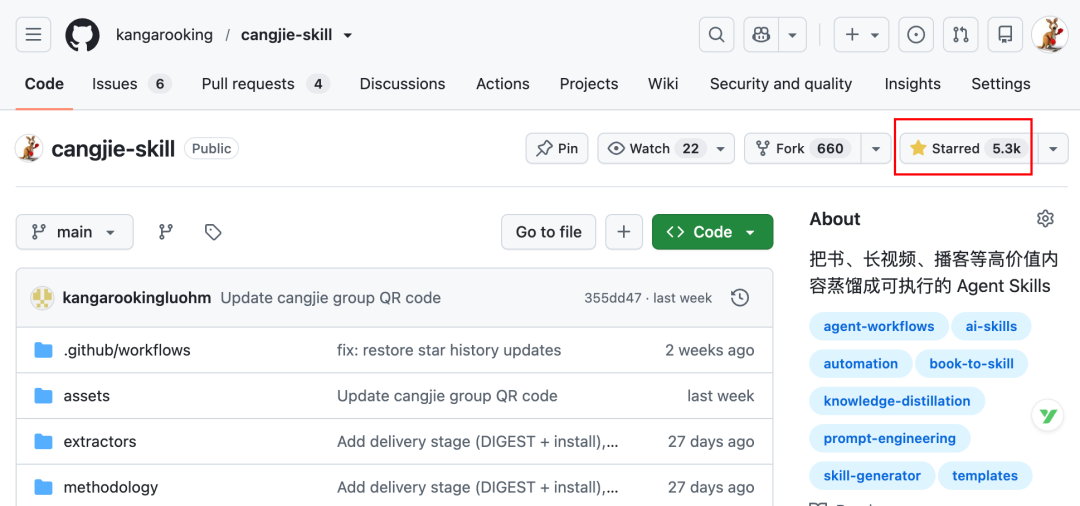Select the ai-skills topic tag
This screenshot has width=1080, height=506.
992,326
